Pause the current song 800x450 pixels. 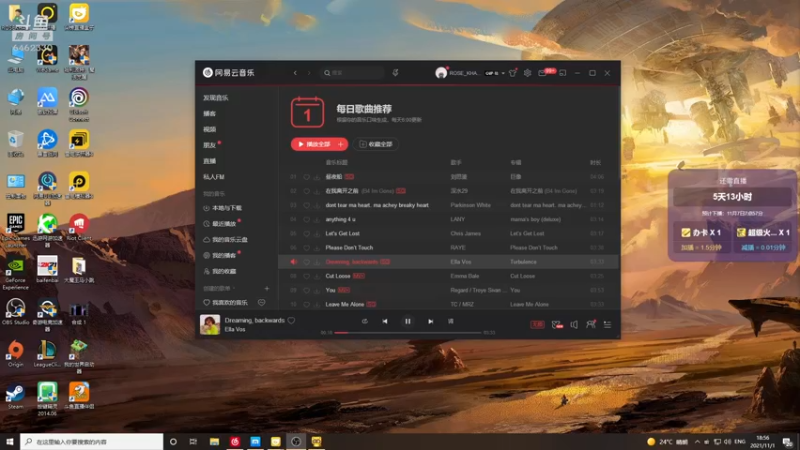point(408,321)
